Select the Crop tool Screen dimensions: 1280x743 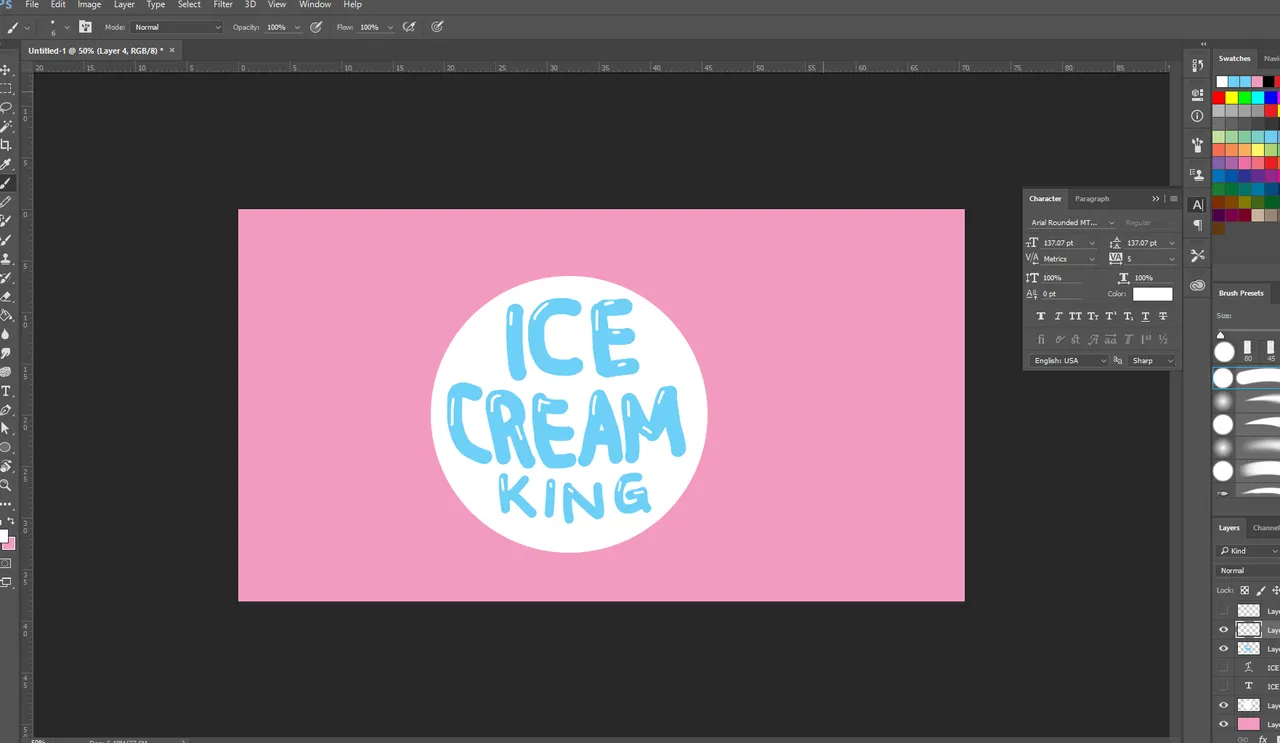[6, 146]
